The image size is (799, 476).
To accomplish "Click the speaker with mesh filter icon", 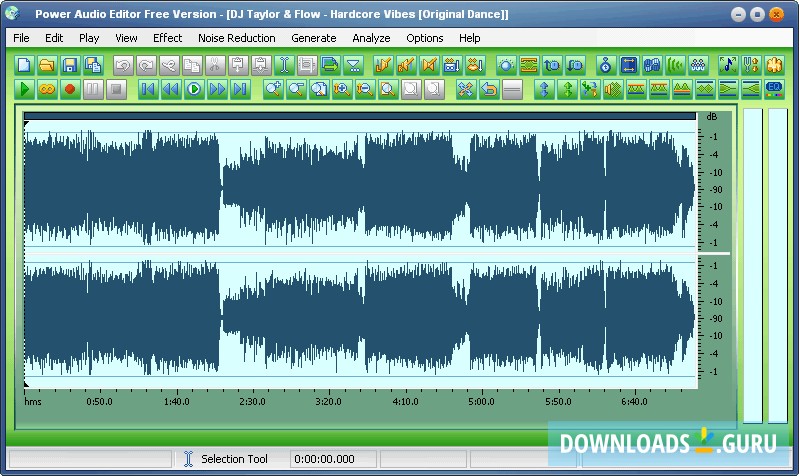I will click(613, 89).
